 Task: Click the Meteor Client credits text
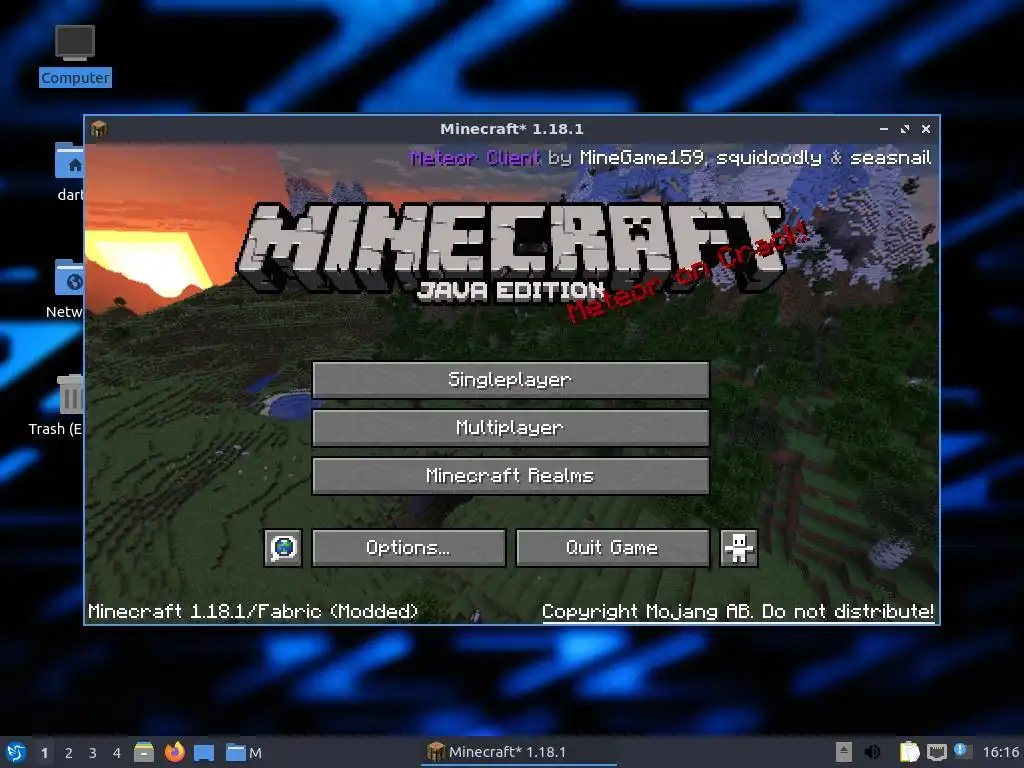(671, 157)
